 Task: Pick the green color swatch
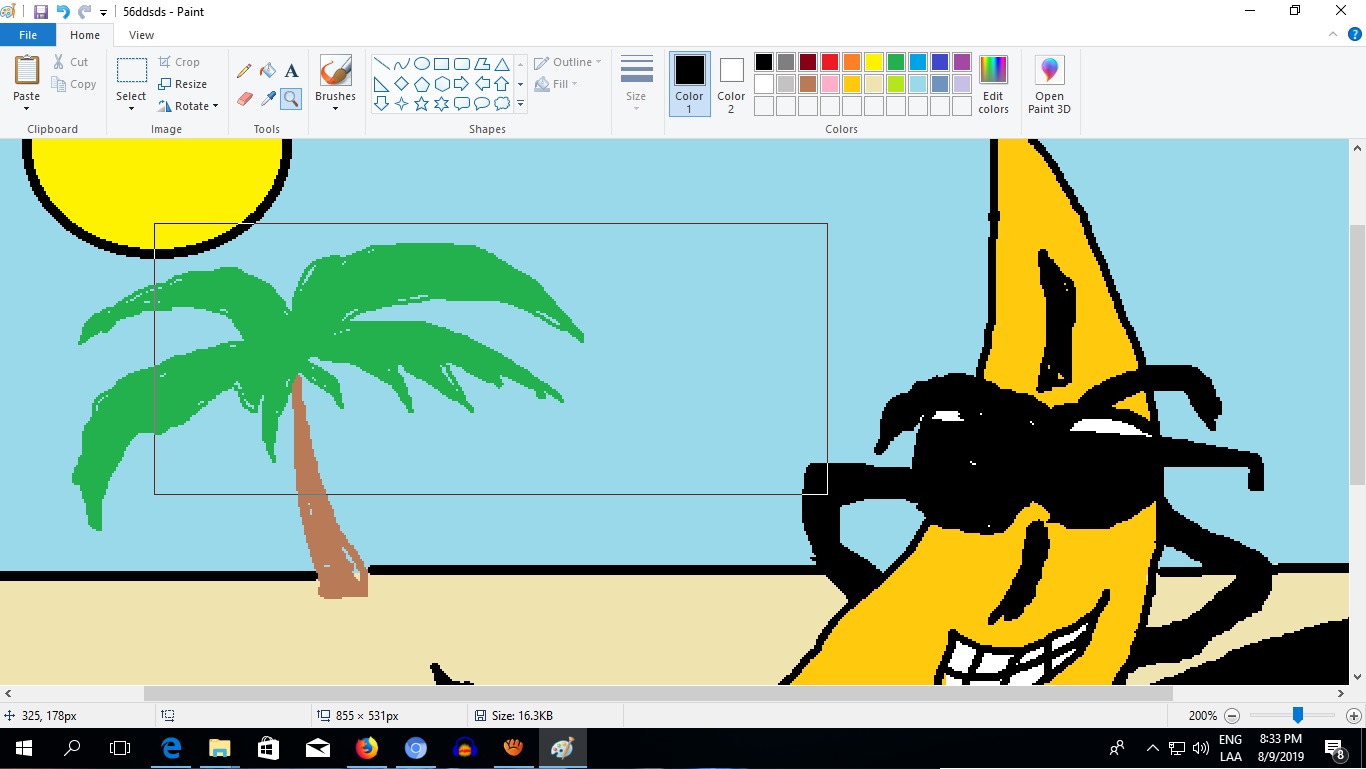[896, 62]
